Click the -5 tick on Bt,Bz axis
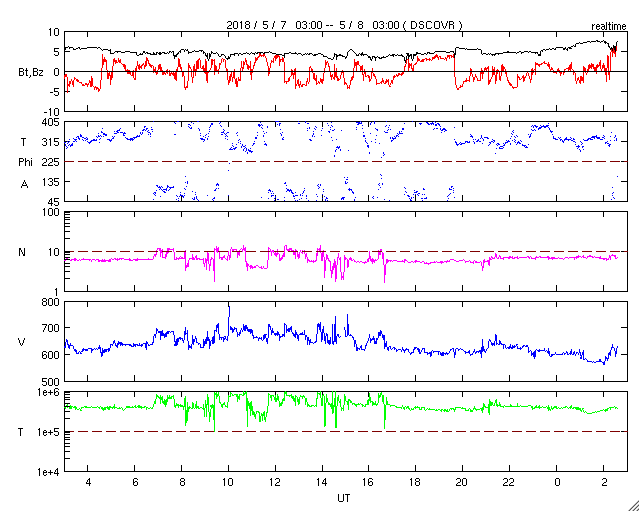 [54, 91]
